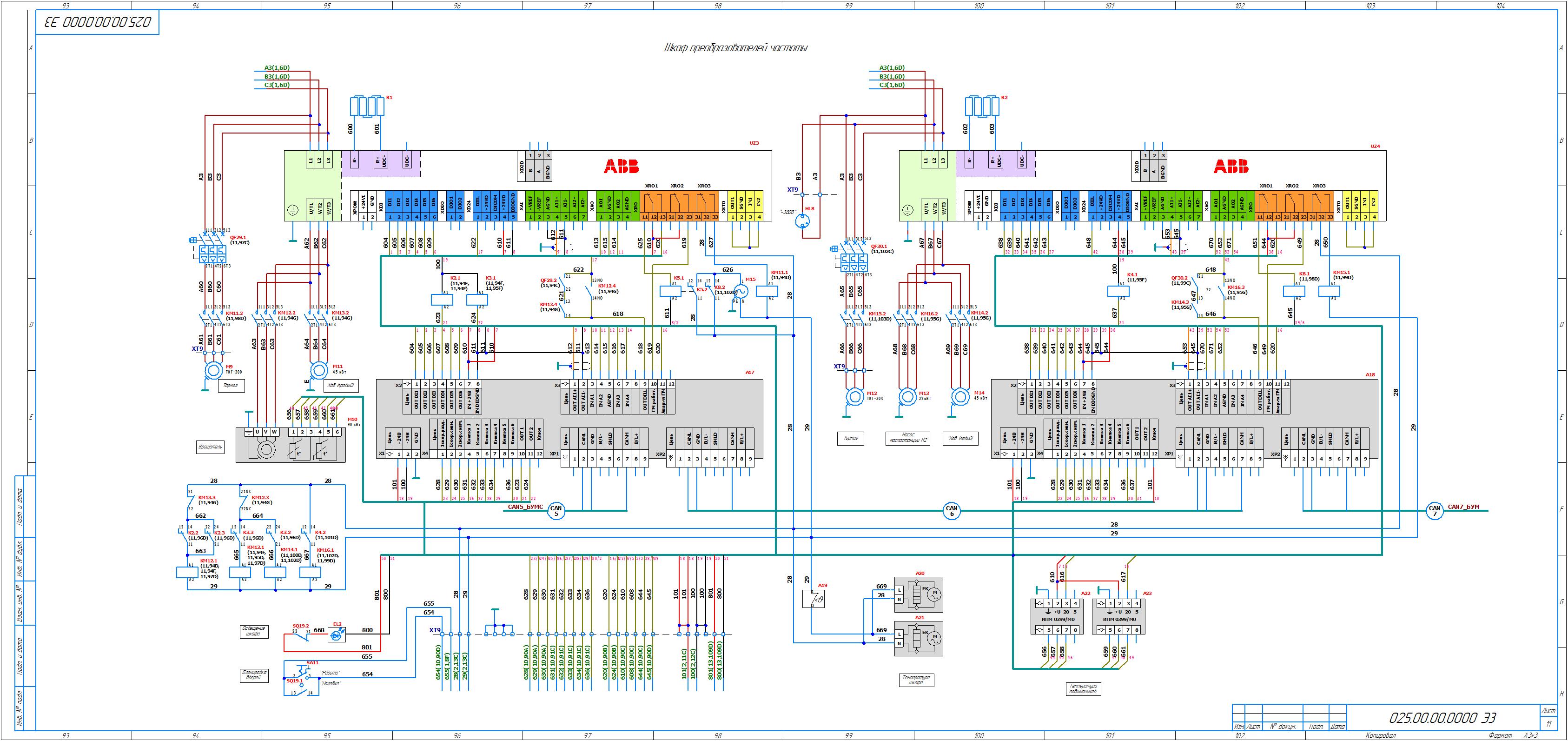Click the ABB logo on drive UZ3
This screenshot has height=741, width=1568.
[x=621, y=166]
